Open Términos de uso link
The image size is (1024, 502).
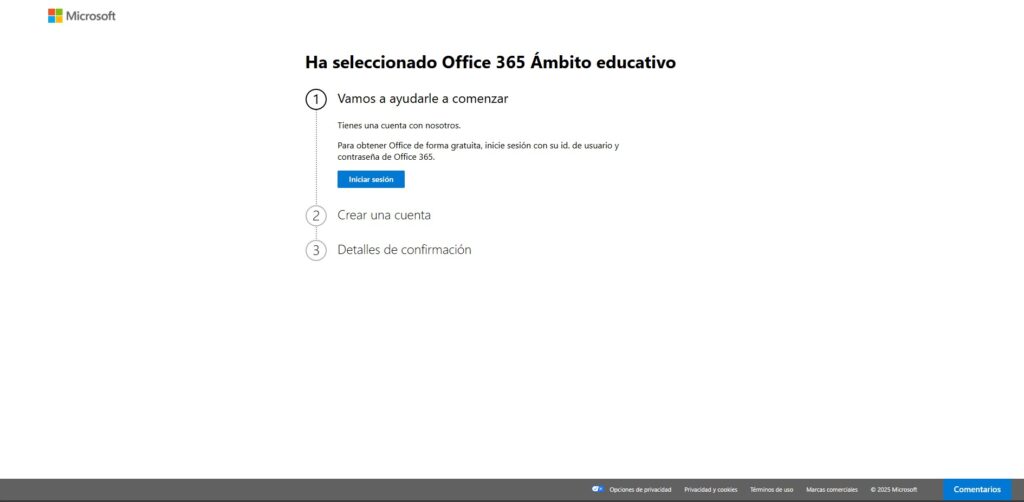coord(771,490)
